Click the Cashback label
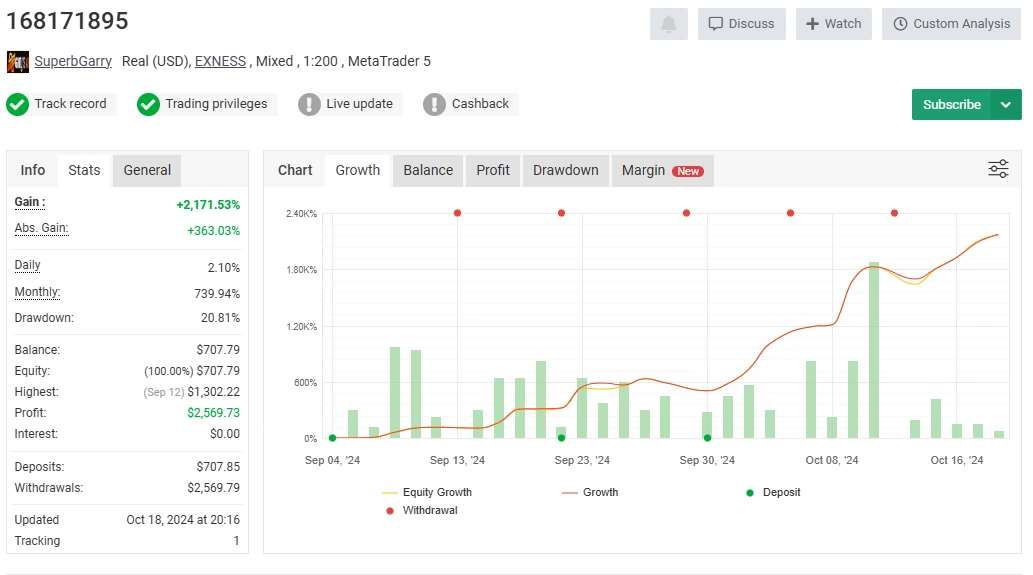Image resolution: width=1033 pixels, height=575 pixels. [480, 104]
